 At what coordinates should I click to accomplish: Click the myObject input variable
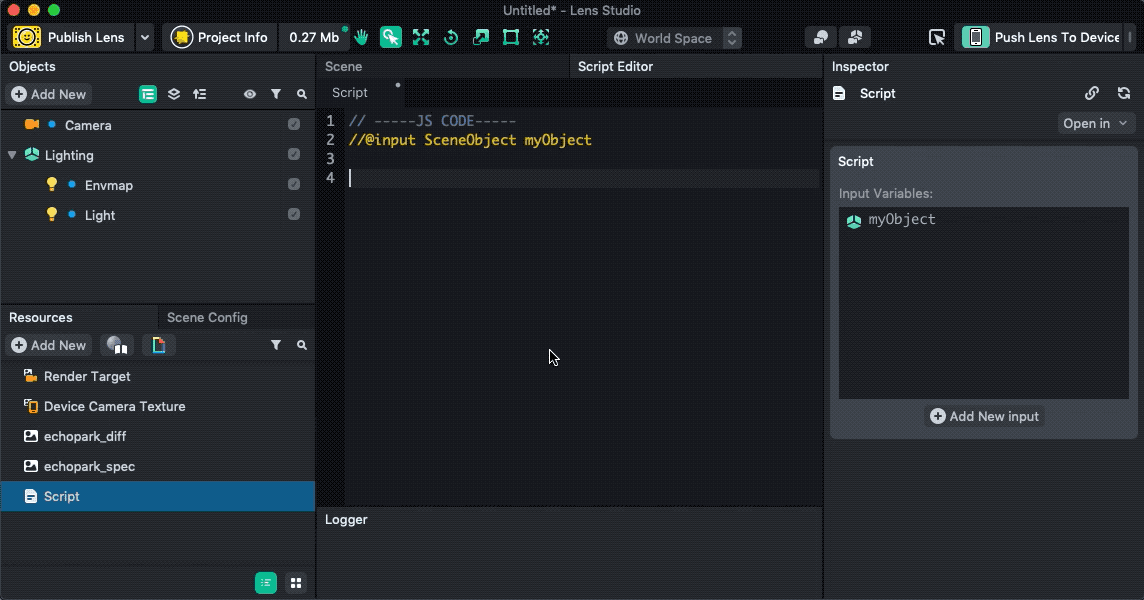(x=902, y=220)
